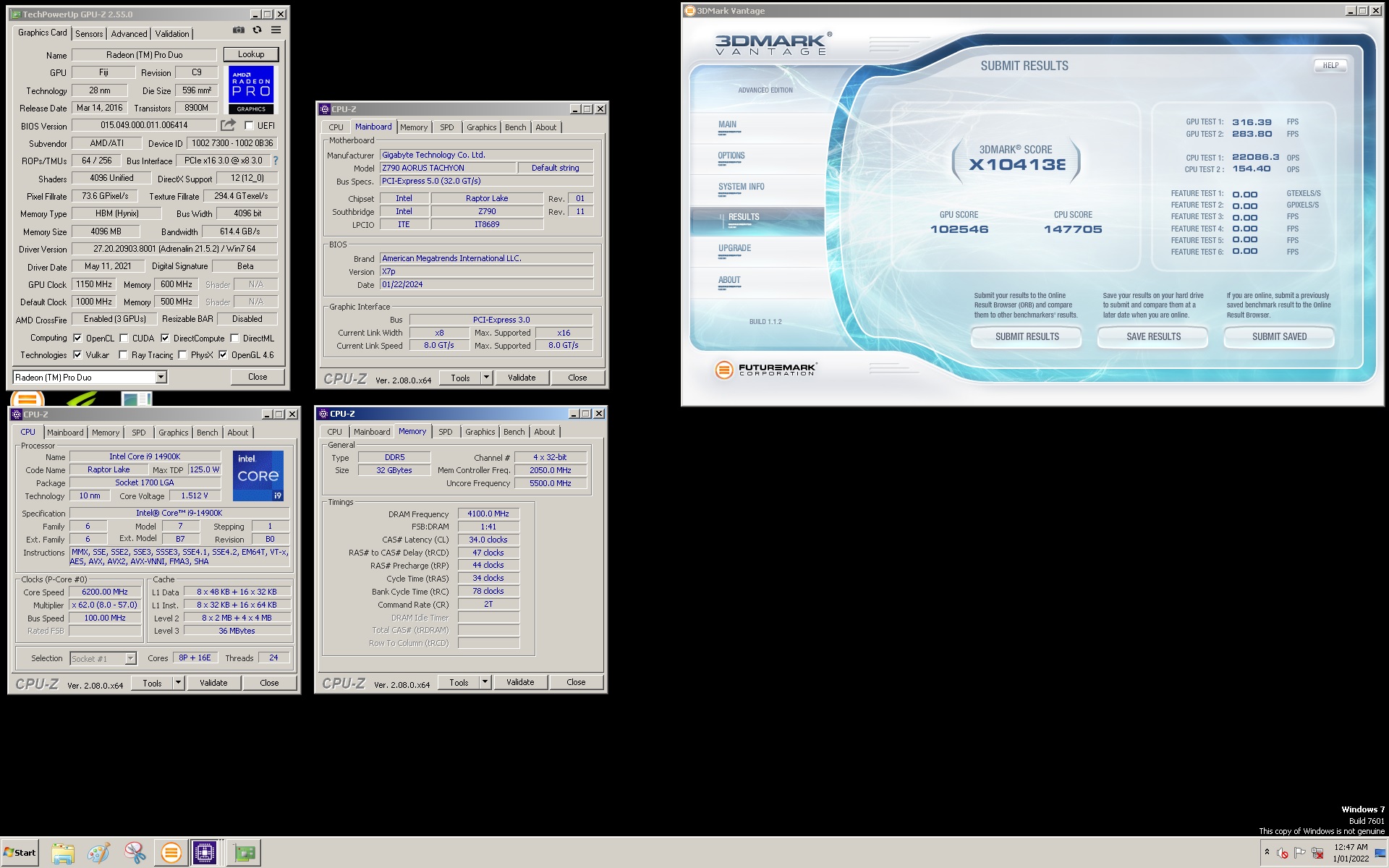Switch to CPU-Z taskbar icon
This screenshot has height=868, width=1389.
click(205, 853)
